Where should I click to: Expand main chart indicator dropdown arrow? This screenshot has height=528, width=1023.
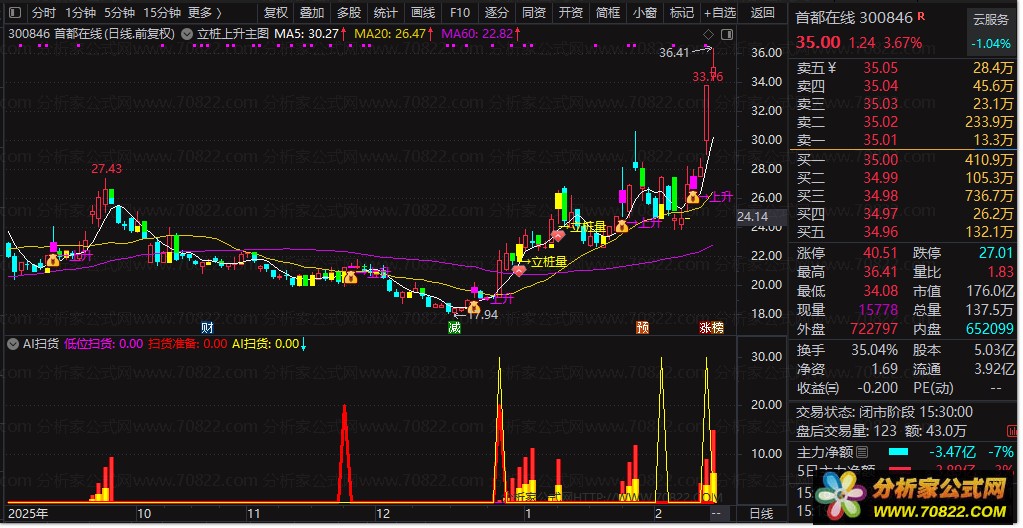coord(187,33)
